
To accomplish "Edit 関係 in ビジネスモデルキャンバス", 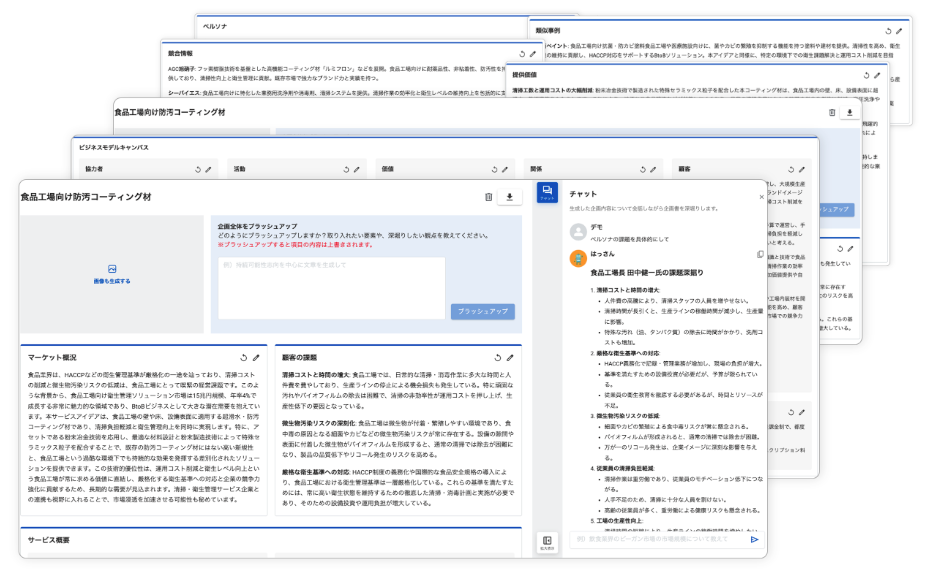I will coord(653,170).
